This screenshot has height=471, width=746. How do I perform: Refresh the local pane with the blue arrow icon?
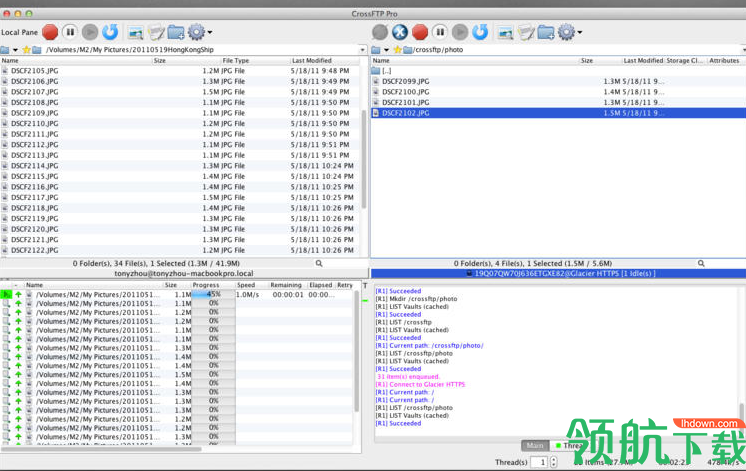click(x=110, y=32)
